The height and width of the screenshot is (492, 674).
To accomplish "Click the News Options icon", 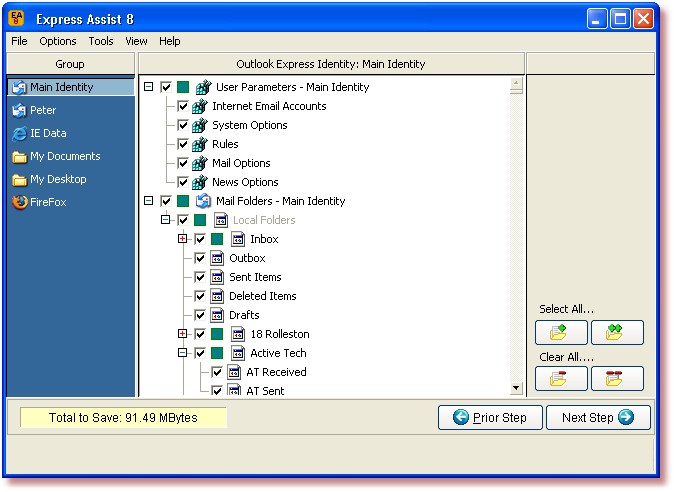I will point(199,182).
